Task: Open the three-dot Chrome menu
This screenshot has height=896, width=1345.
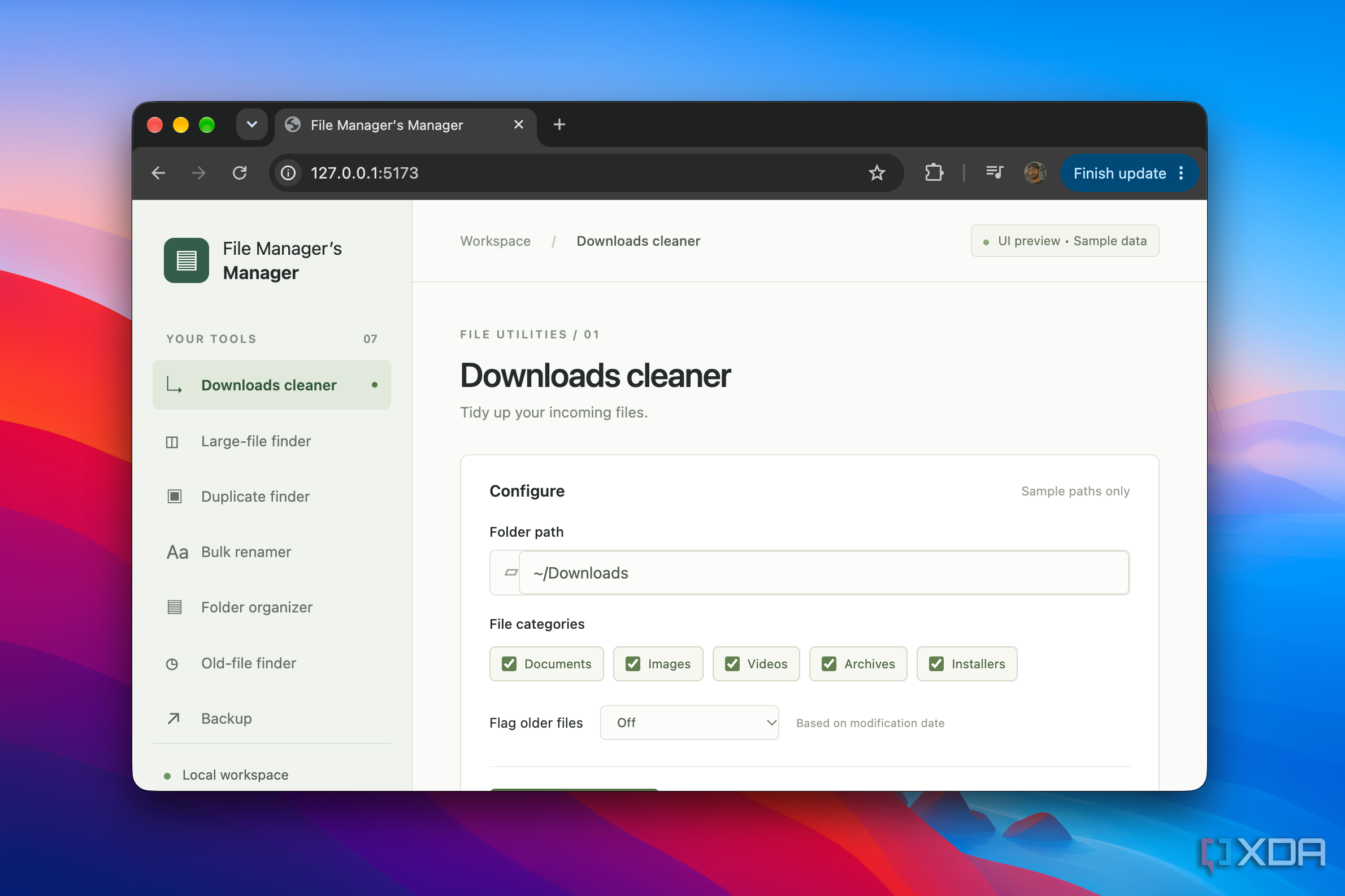Action: (x=1182, y=173)
